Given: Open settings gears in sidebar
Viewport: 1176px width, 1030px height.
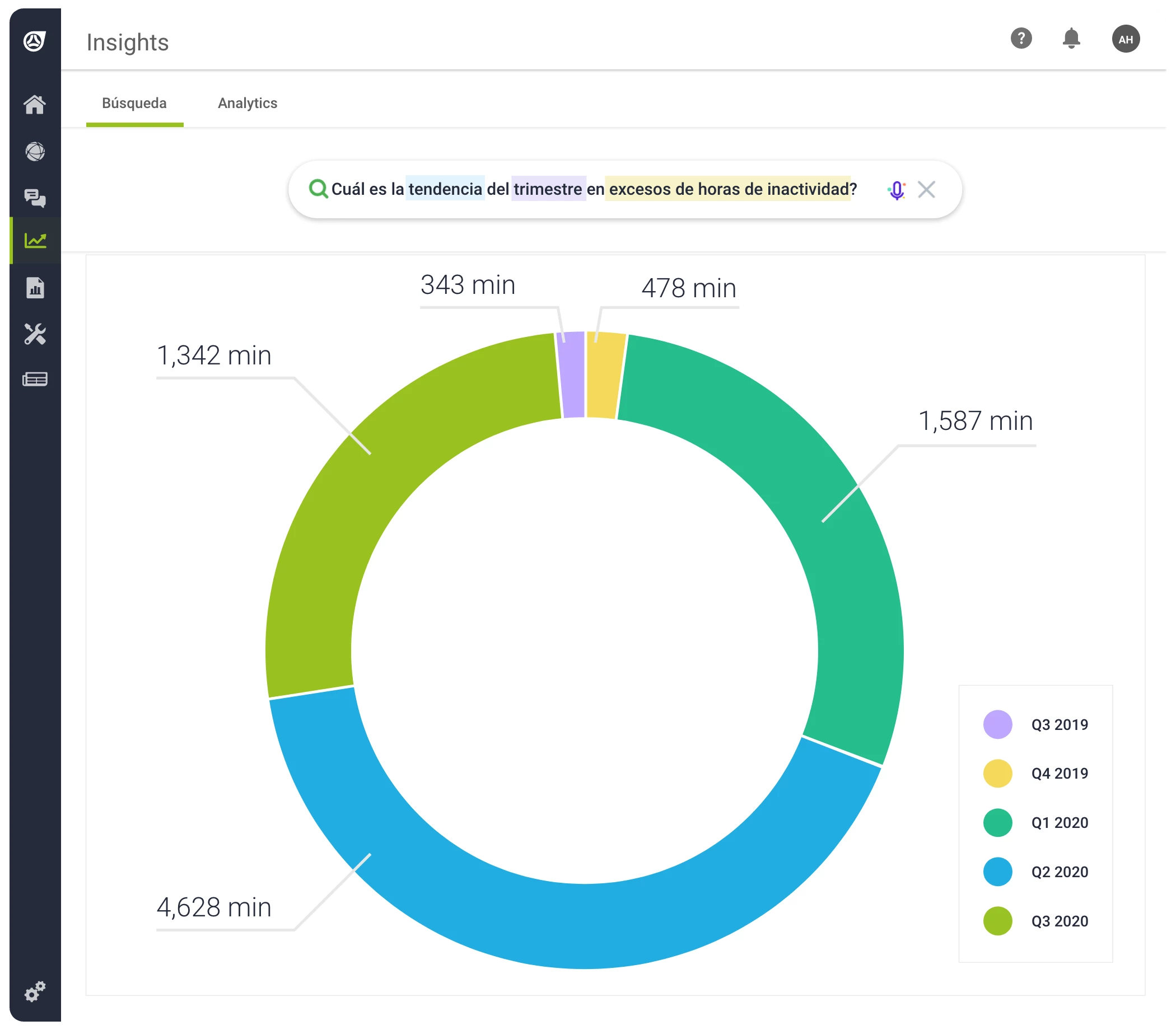Looking at the screenshot, I should click(35, 991).
